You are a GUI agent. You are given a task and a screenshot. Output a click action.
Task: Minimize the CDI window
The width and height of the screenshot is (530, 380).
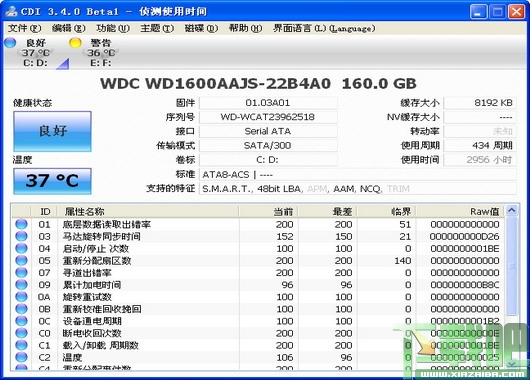478,11
